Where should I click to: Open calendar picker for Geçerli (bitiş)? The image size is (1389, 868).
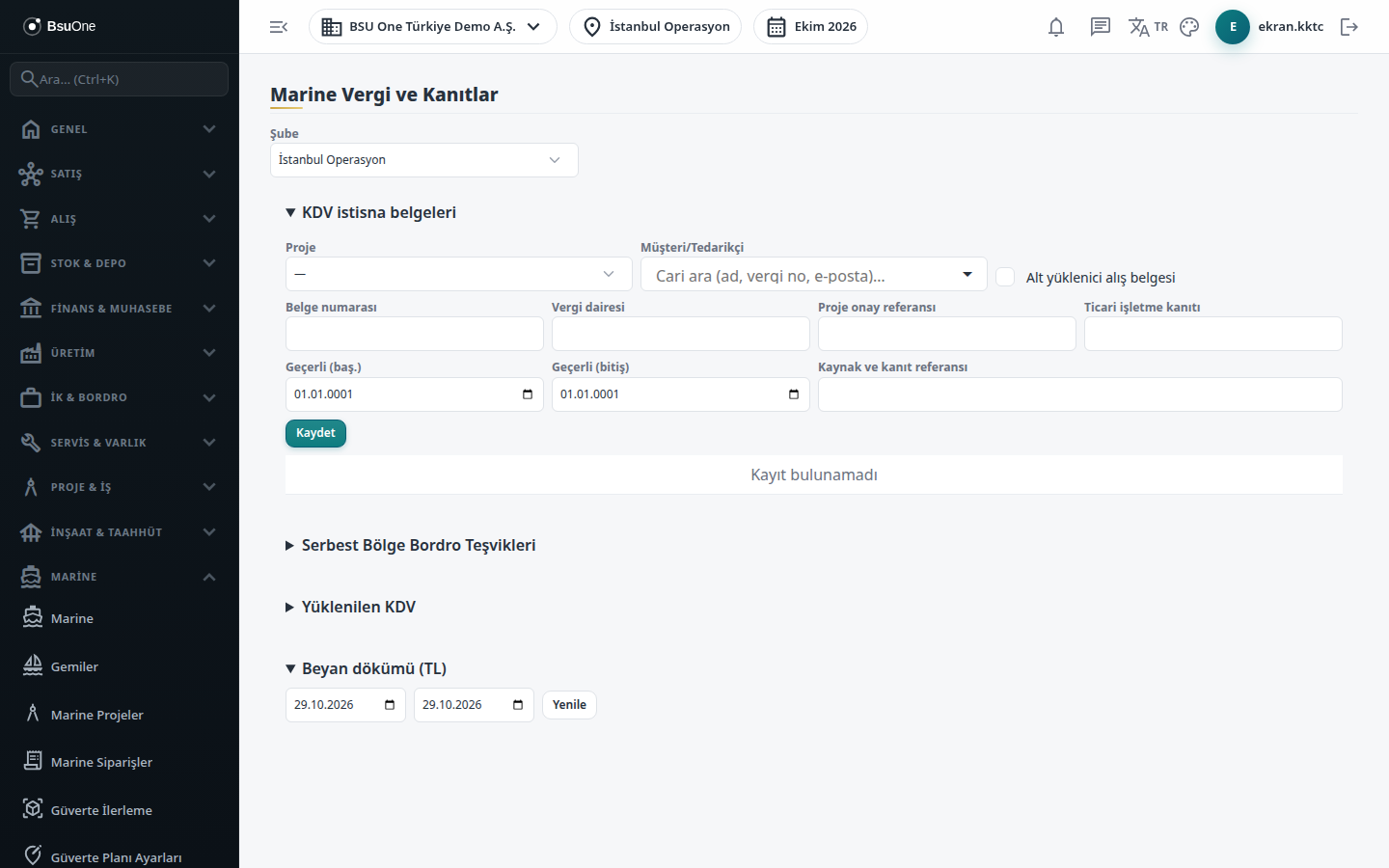[x=794, y=394]
